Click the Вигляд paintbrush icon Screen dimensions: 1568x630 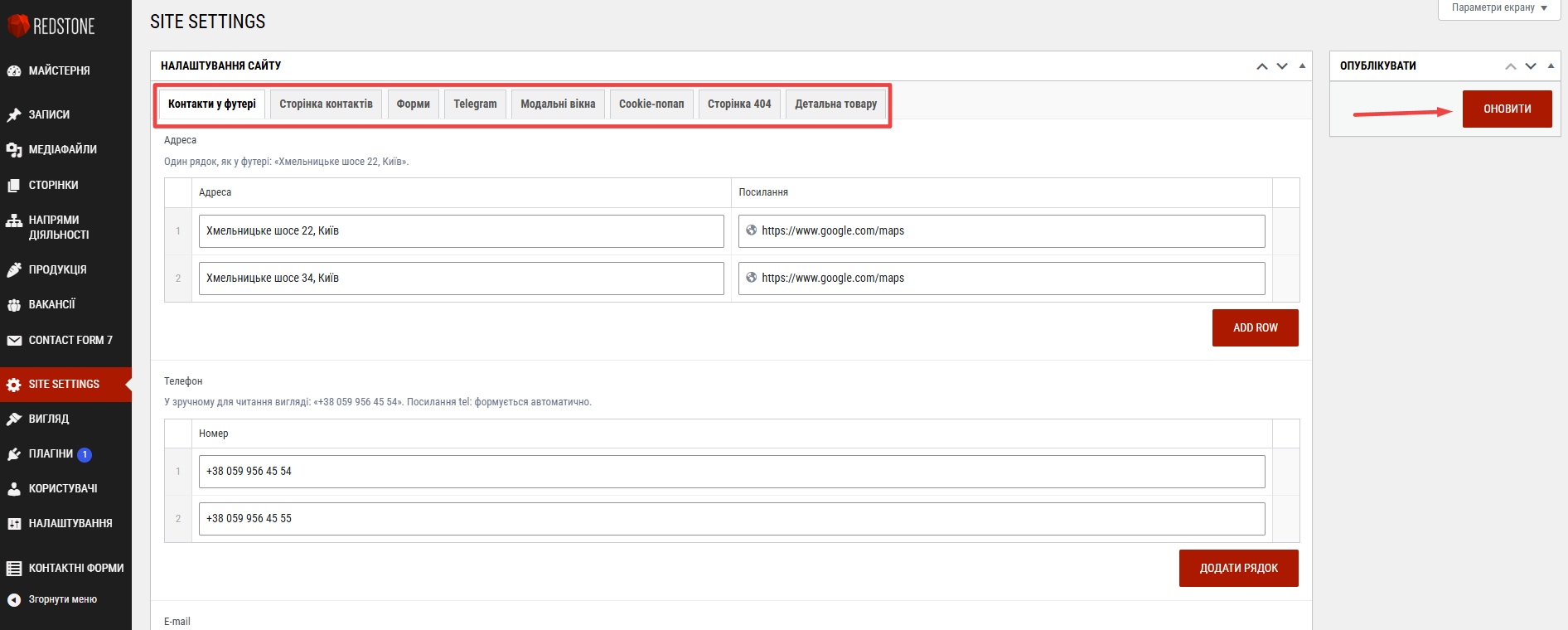pyautogui.click(x=14, y=419)
